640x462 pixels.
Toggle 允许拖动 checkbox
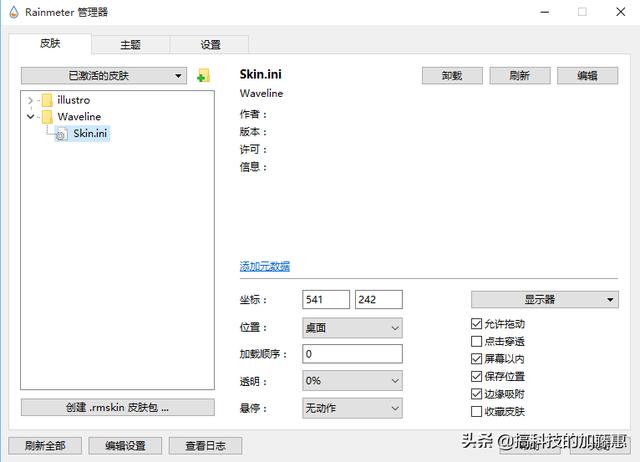point(476,324)
